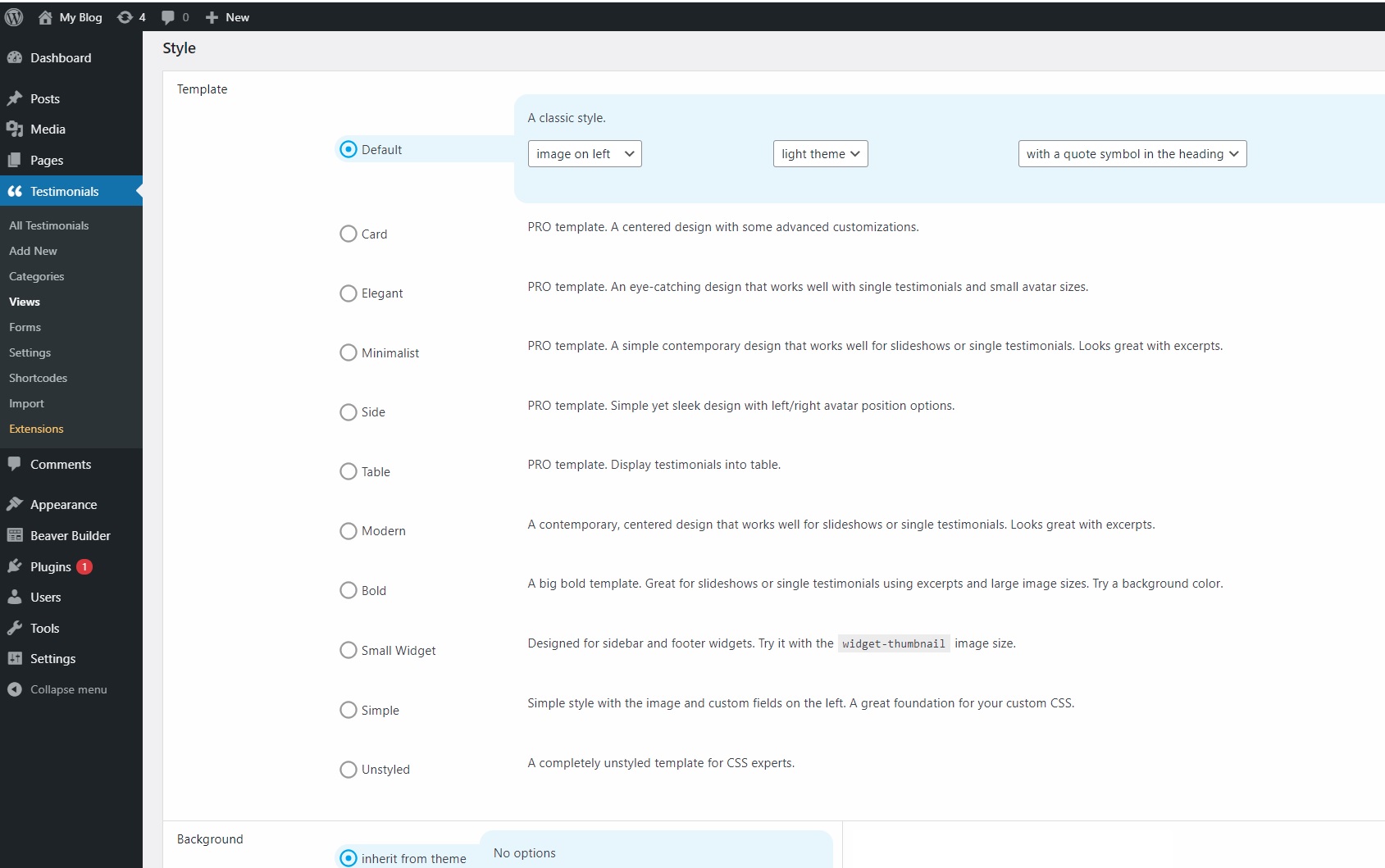
Task: Click My Blog site name link
Action: tap(81, 17)
